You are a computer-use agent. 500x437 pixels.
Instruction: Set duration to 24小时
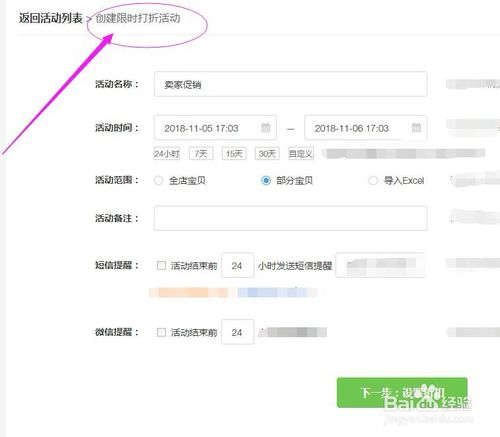point(167,154)
